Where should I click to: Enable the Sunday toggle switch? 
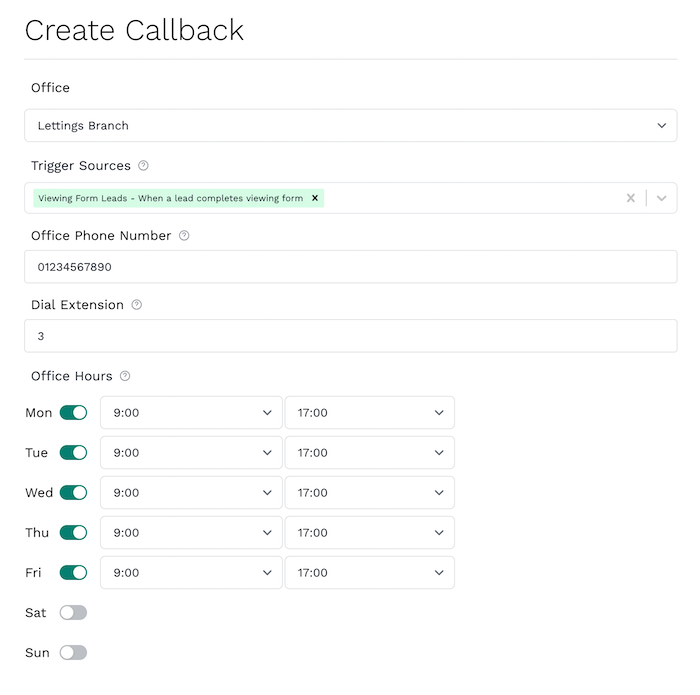[73, 652]
